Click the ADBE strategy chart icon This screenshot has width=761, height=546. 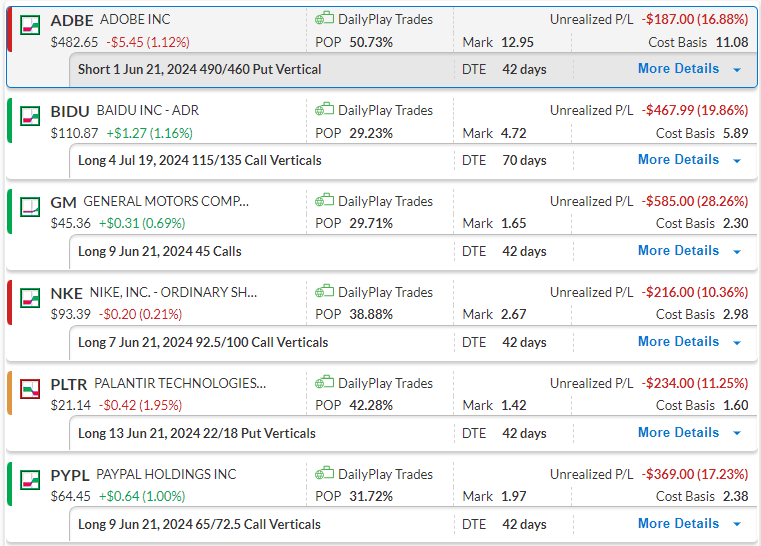[30, 25]
